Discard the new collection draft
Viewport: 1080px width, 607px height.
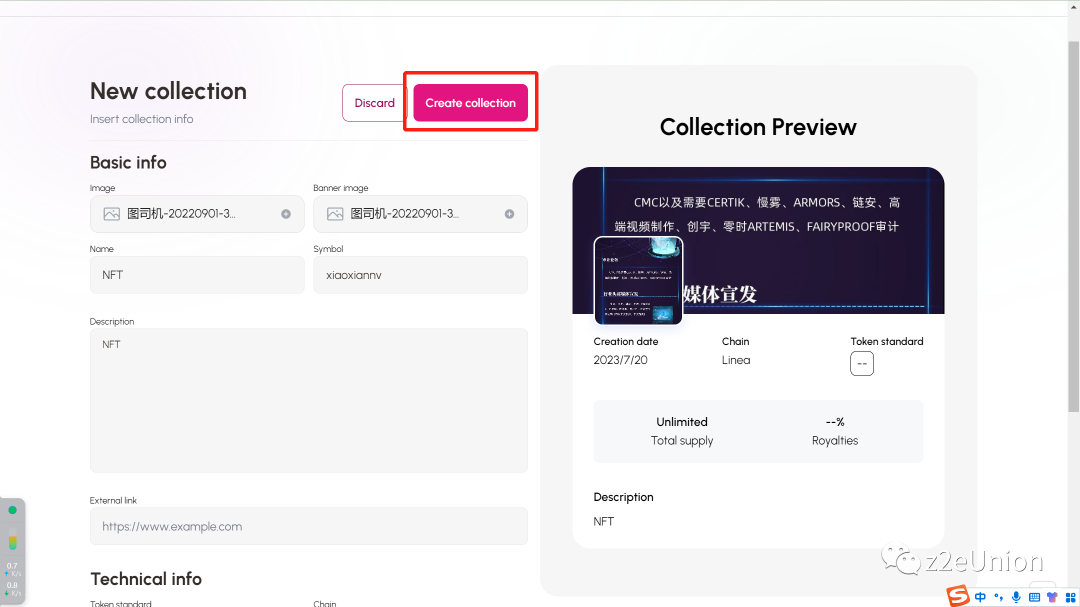click(x=373, y=102)
